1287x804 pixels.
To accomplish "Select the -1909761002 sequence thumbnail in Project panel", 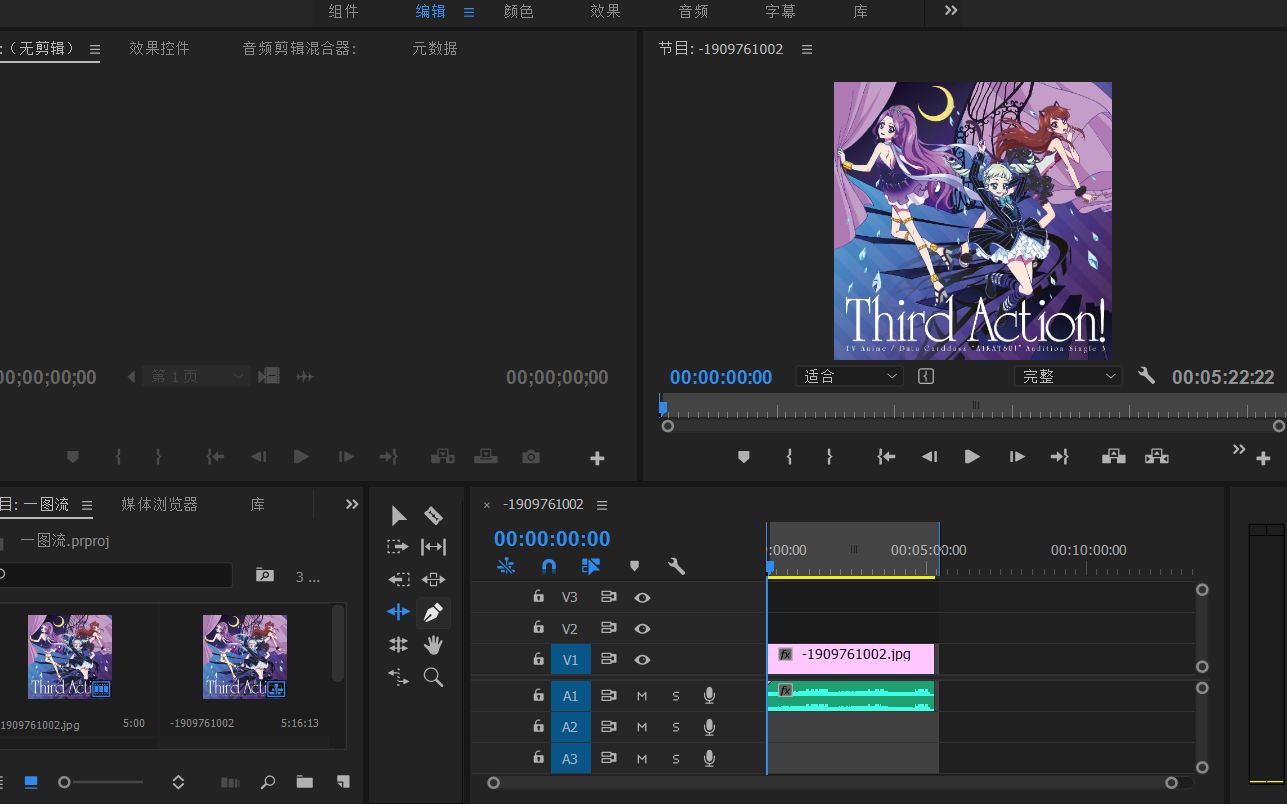I will pos(245,656).
